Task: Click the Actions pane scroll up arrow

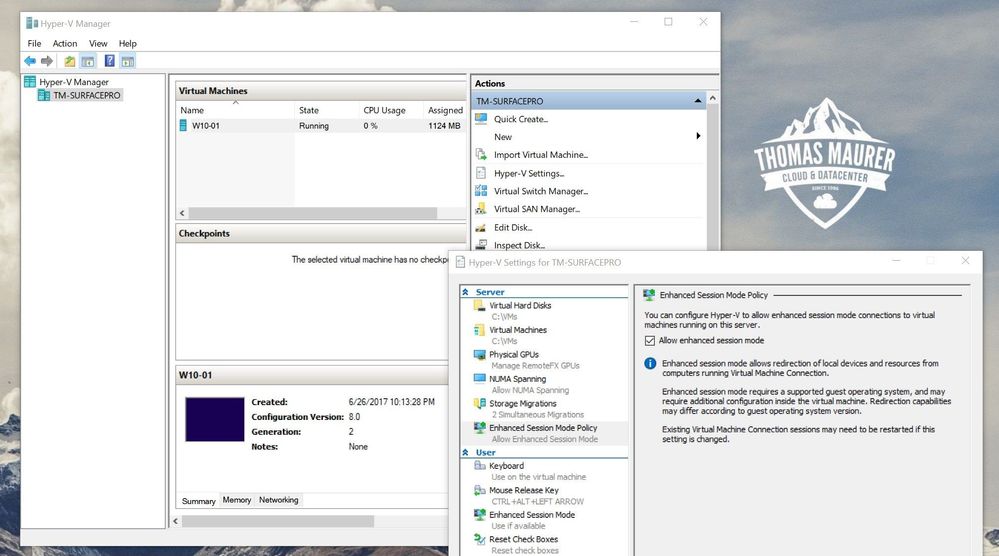Action: click(x=712, y=99)
